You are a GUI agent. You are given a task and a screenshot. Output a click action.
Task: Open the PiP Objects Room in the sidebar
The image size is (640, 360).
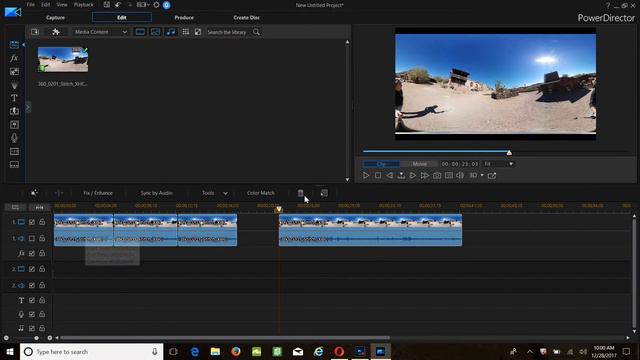click(14, 72)
